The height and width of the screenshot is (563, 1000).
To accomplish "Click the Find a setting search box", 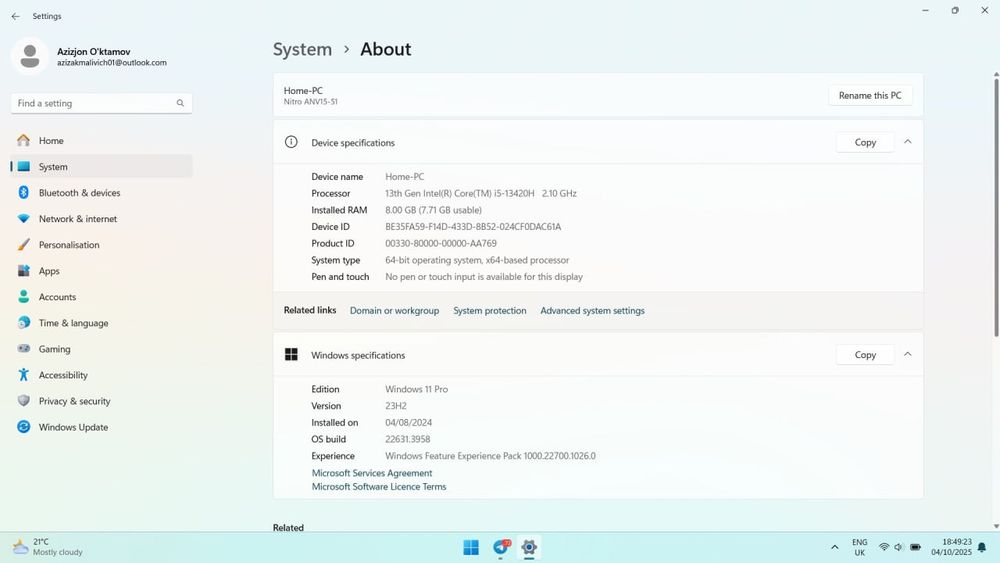I will [101, 103].
